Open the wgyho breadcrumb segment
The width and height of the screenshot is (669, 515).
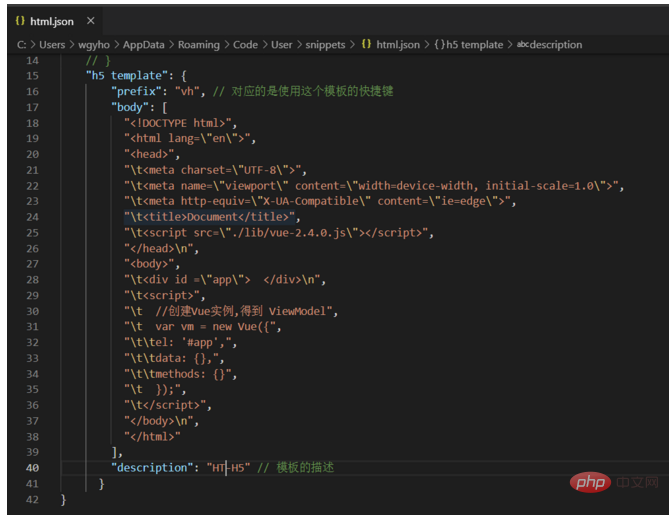94,45
